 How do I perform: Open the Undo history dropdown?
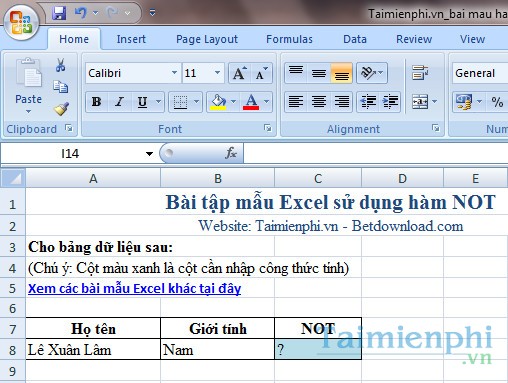pos(96,13)
